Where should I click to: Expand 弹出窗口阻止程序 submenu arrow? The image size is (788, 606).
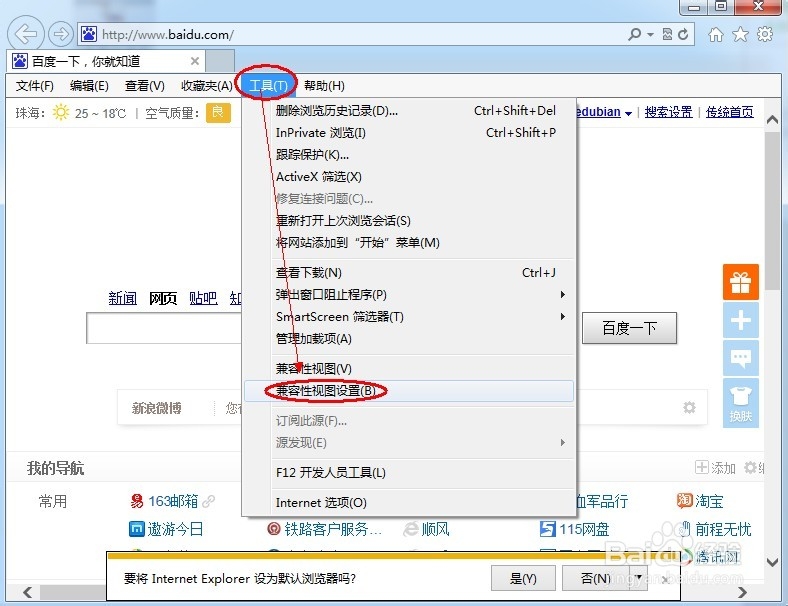pyautogui.click(x=563, y=294)
